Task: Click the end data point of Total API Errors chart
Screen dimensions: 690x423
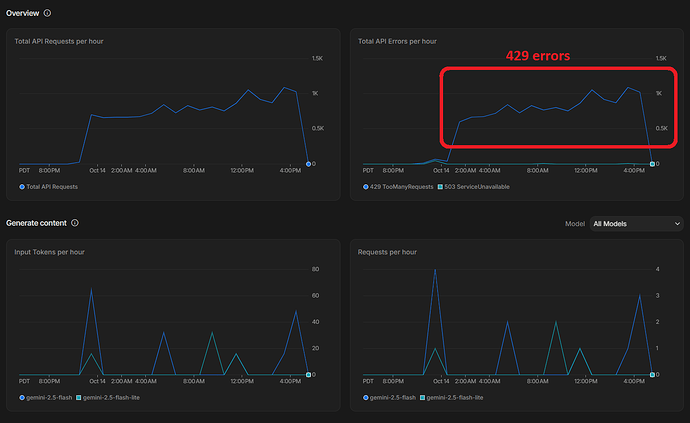Action: 652,164
